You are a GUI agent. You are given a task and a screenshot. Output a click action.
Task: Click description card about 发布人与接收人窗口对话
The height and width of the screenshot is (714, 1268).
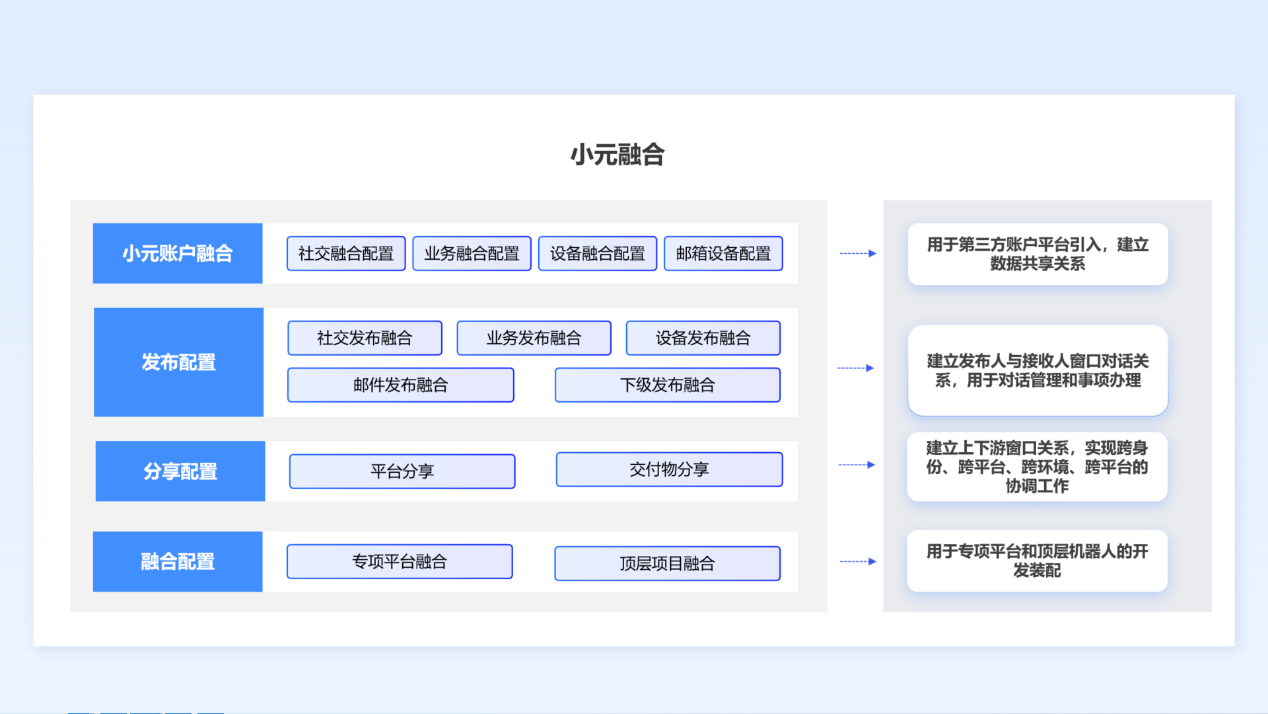[x=1038, y=370]
